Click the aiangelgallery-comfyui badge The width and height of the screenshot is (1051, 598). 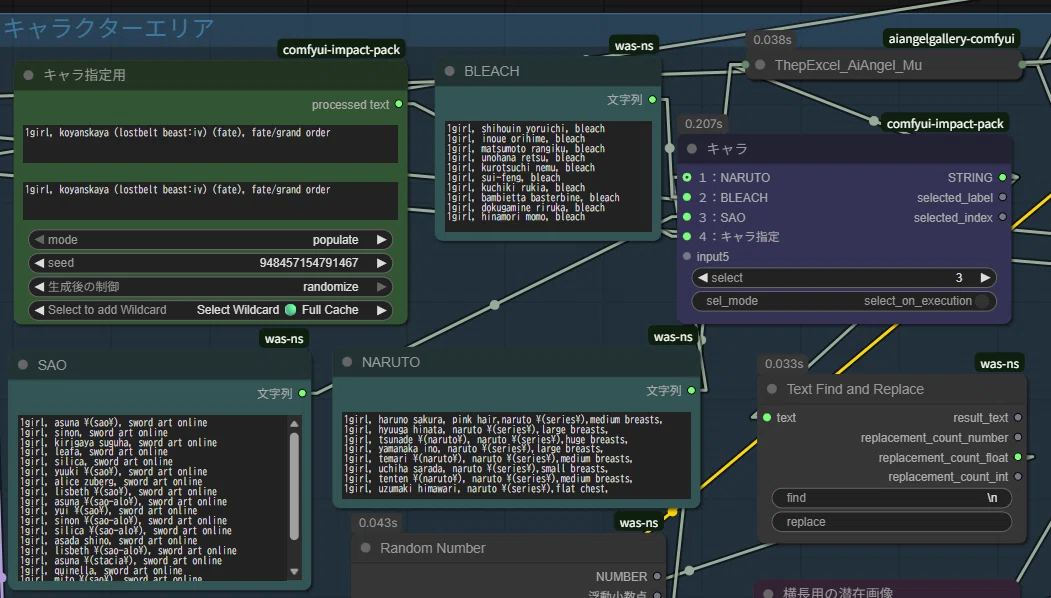click(x=951, y=38)
